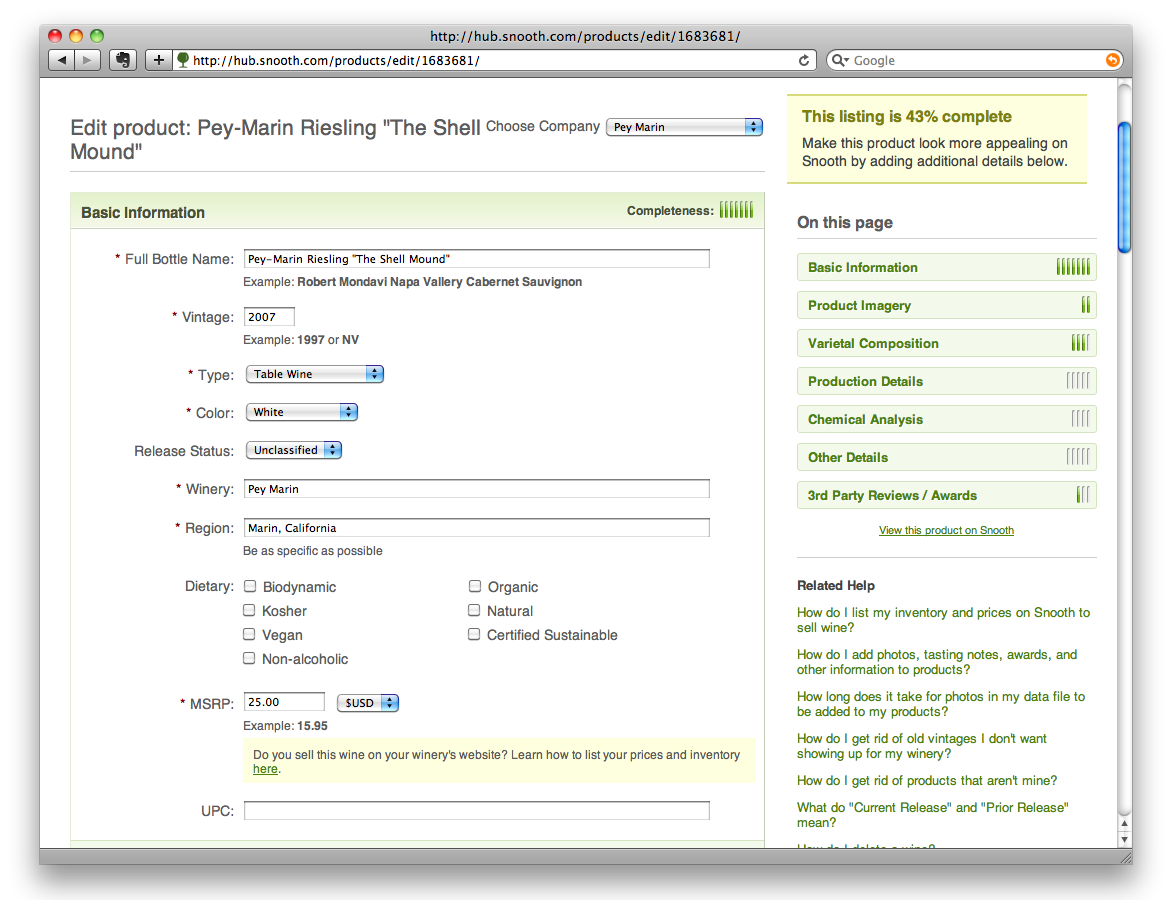1172x900 pixels.
Task: Open help on Current Release and Prior Release
Action: coord(932,815)
